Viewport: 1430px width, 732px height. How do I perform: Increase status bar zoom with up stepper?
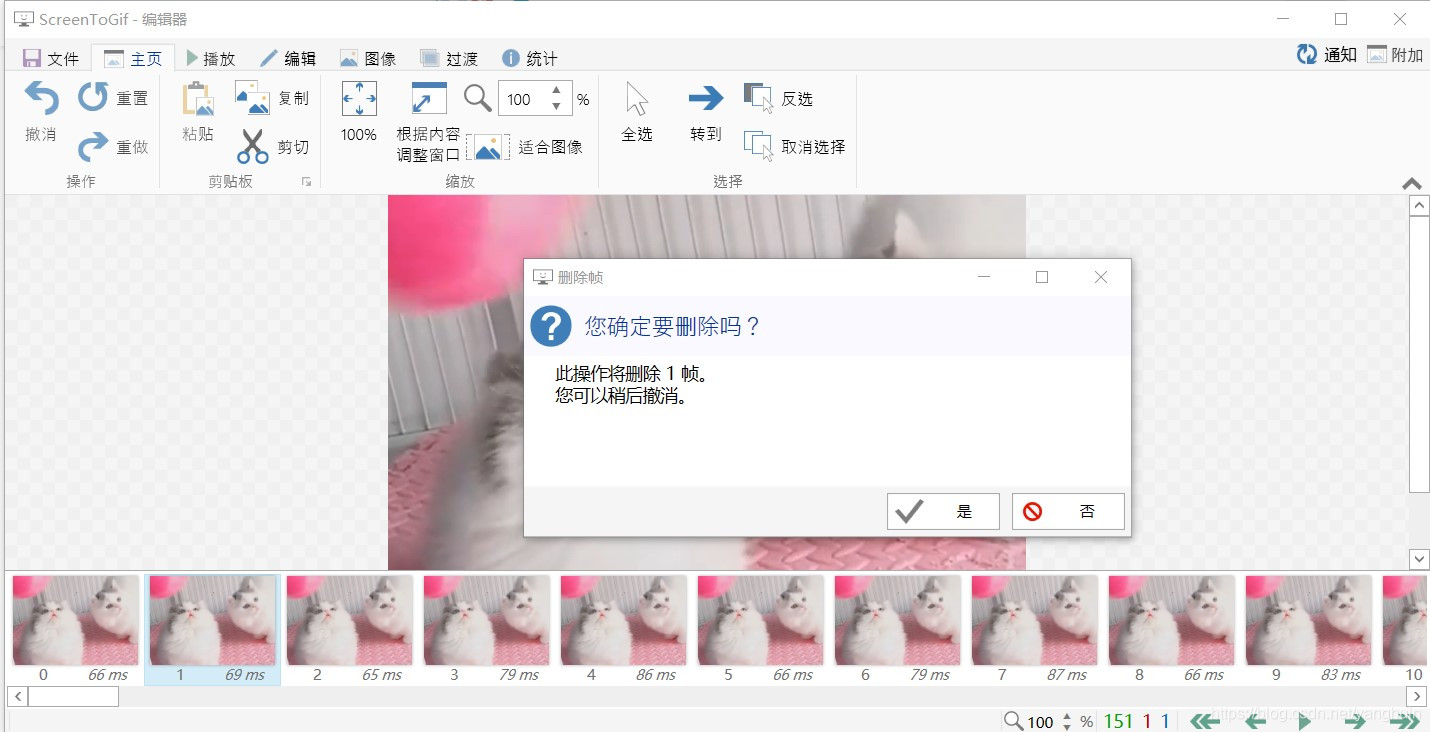(x=1067, y=716)
